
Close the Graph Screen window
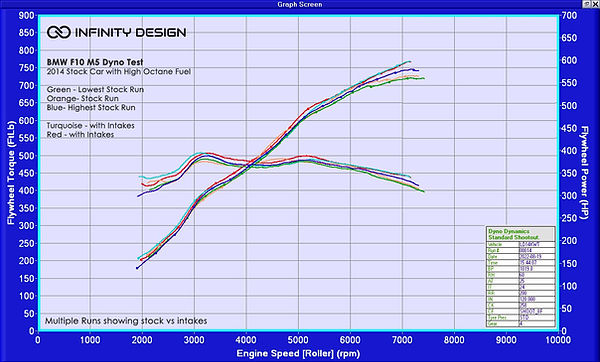tap(596, 4)
